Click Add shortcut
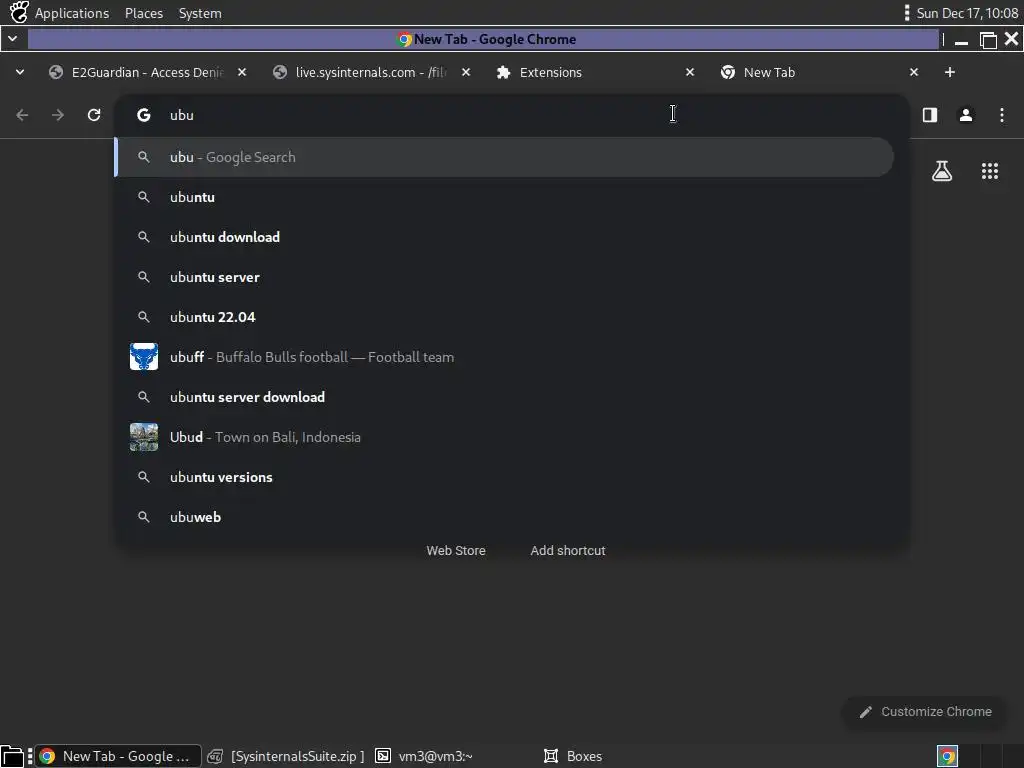1024x768 pixels. pyautogui.click(x=568, y=551)
